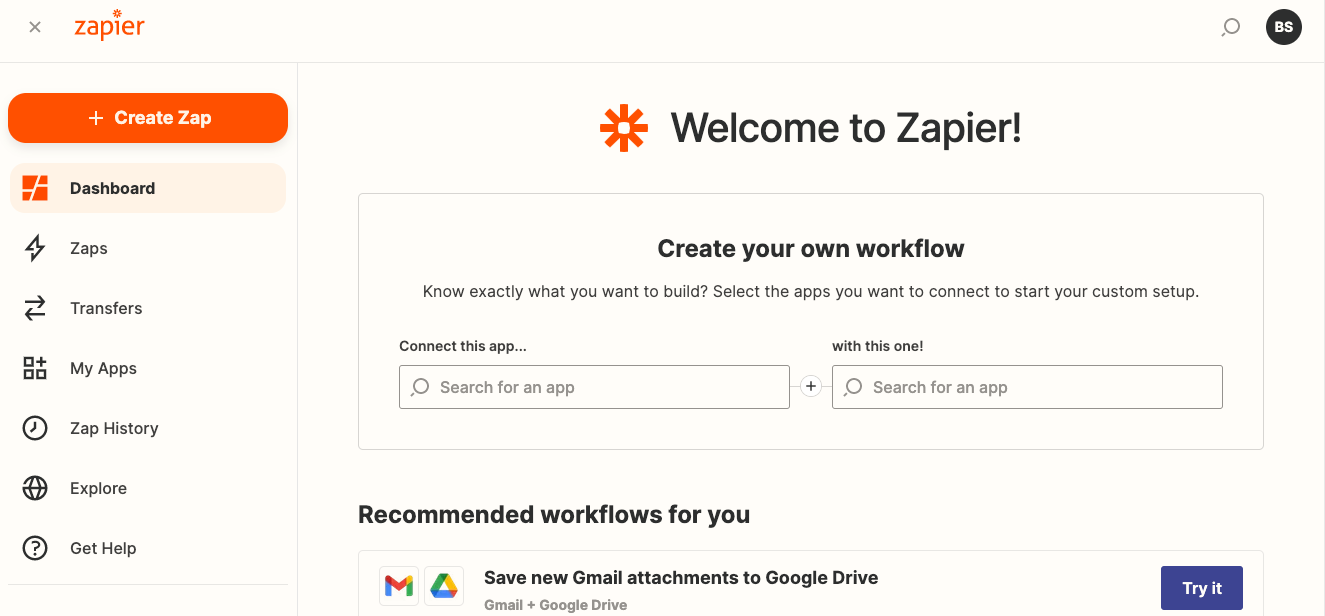Click the Dashboard icon in sidebar
Screen dimensions: 1325x616
[x=35, y=188]
